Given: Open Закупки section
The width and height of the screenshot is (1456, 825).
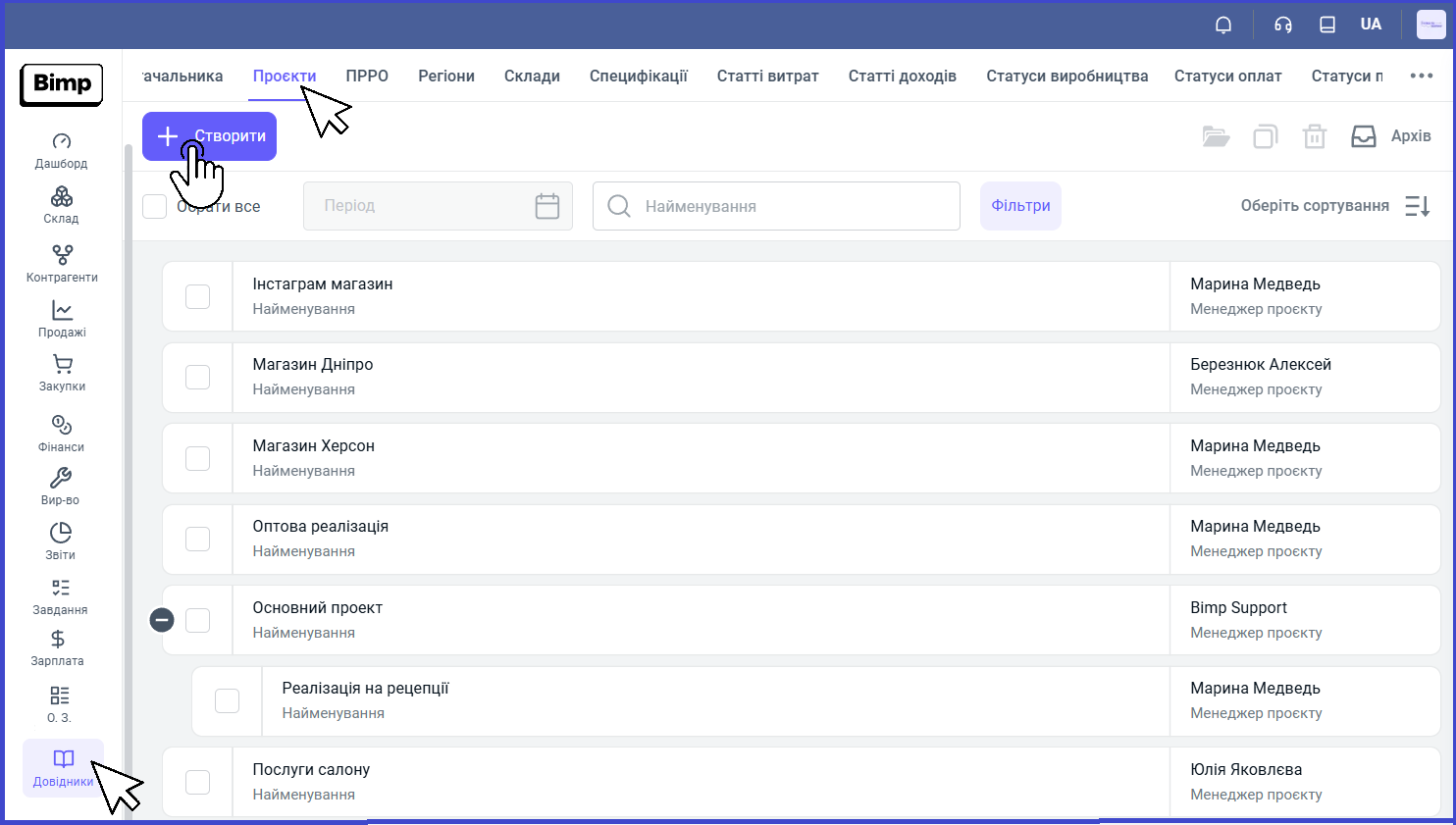Looking at the screenshot, I should 62,374.
